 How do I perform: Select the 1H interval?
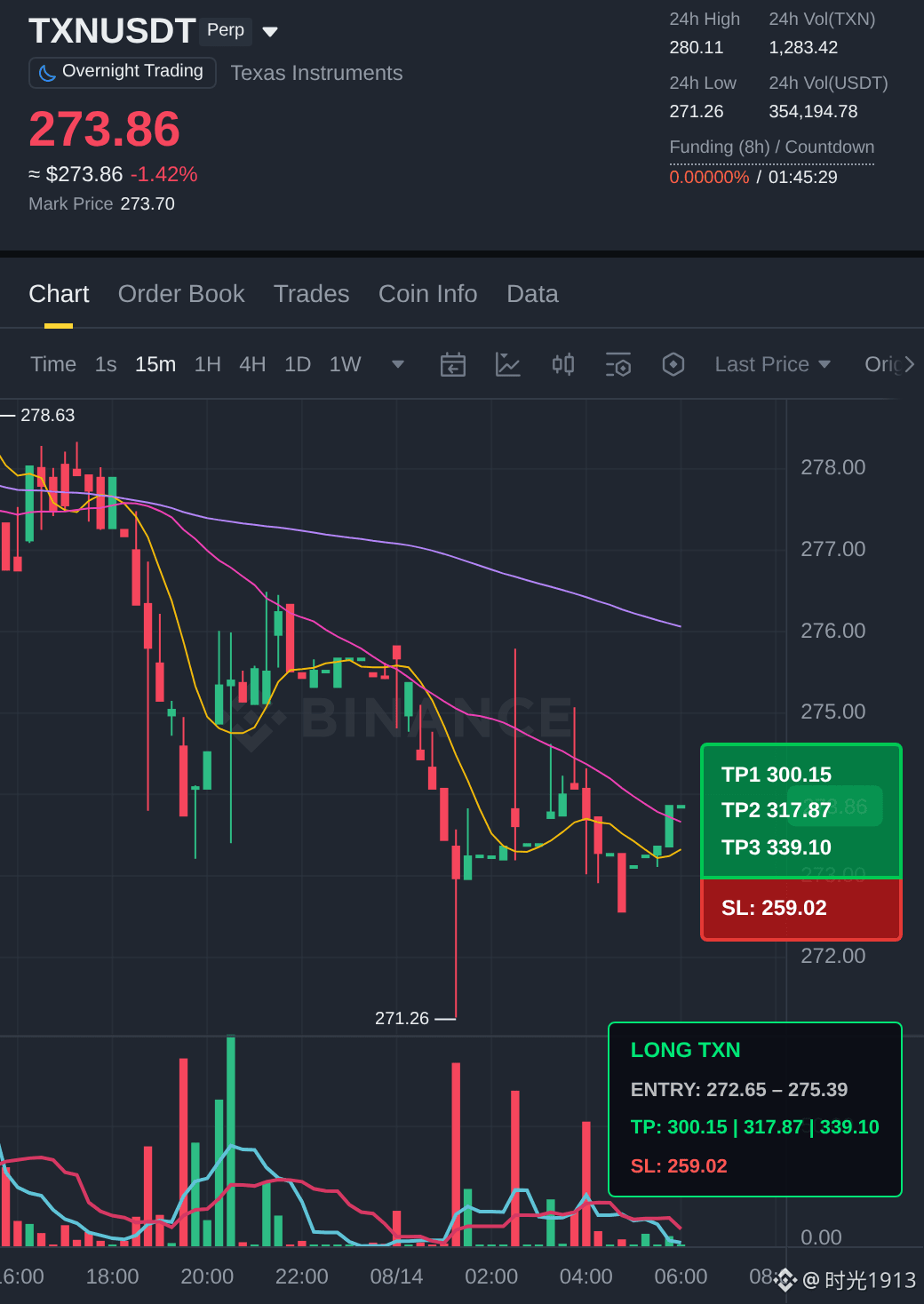(x=208, y=364)
